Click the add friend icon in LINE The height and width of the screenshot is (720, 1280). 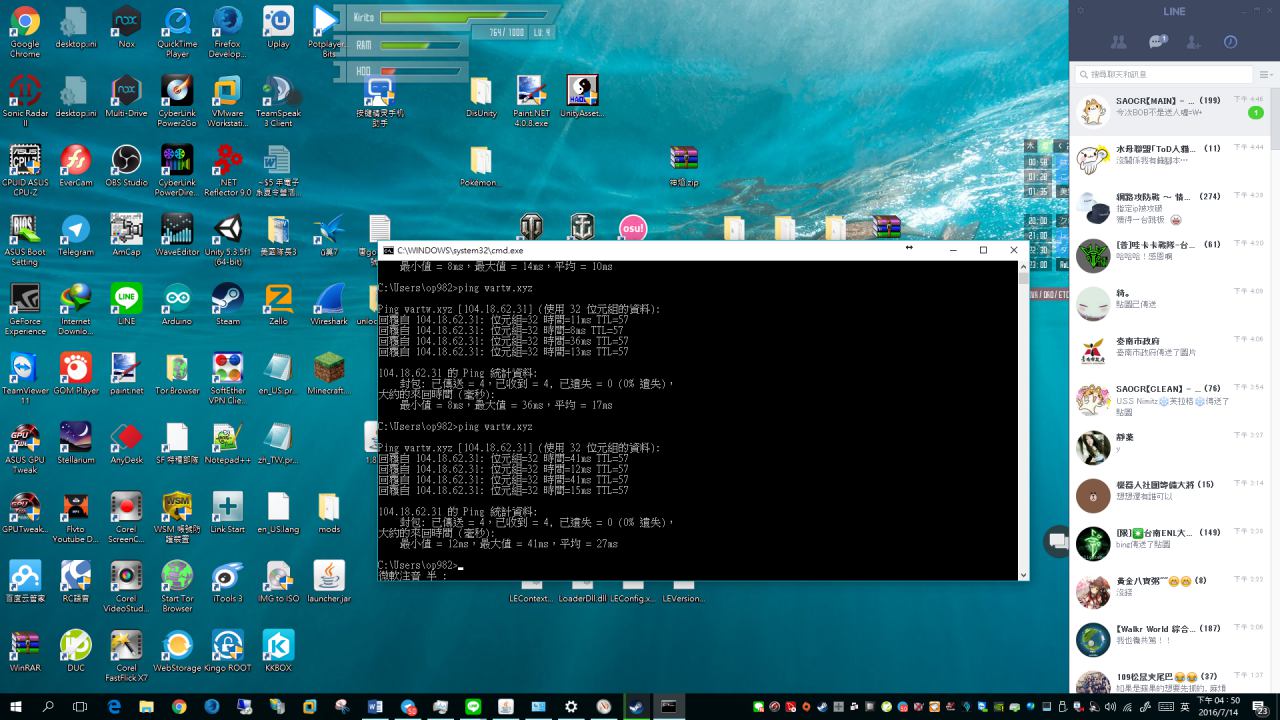(x=1193, y=42)
